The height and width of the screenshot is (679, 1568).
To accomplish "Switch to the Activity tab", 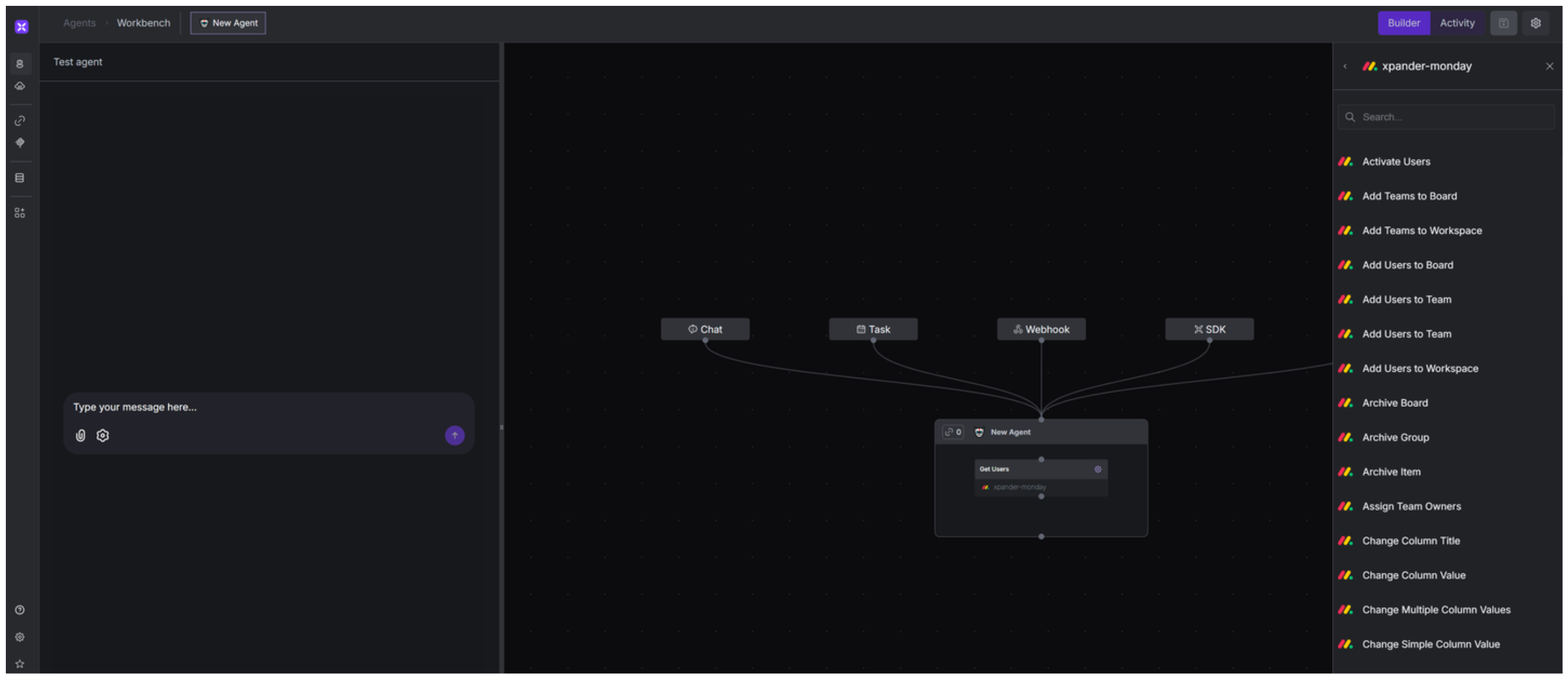I will pos(1456,23).
